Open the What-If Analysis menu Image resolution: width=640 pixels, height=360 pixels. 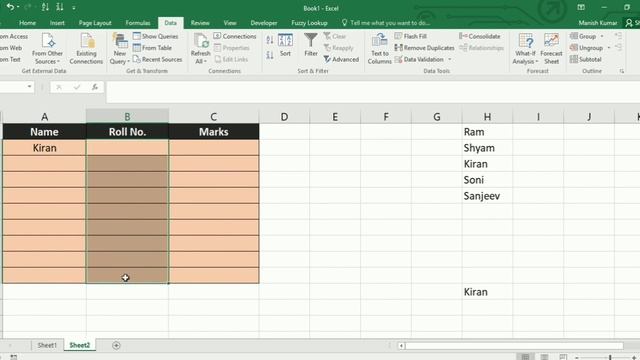tap(525, 49)
